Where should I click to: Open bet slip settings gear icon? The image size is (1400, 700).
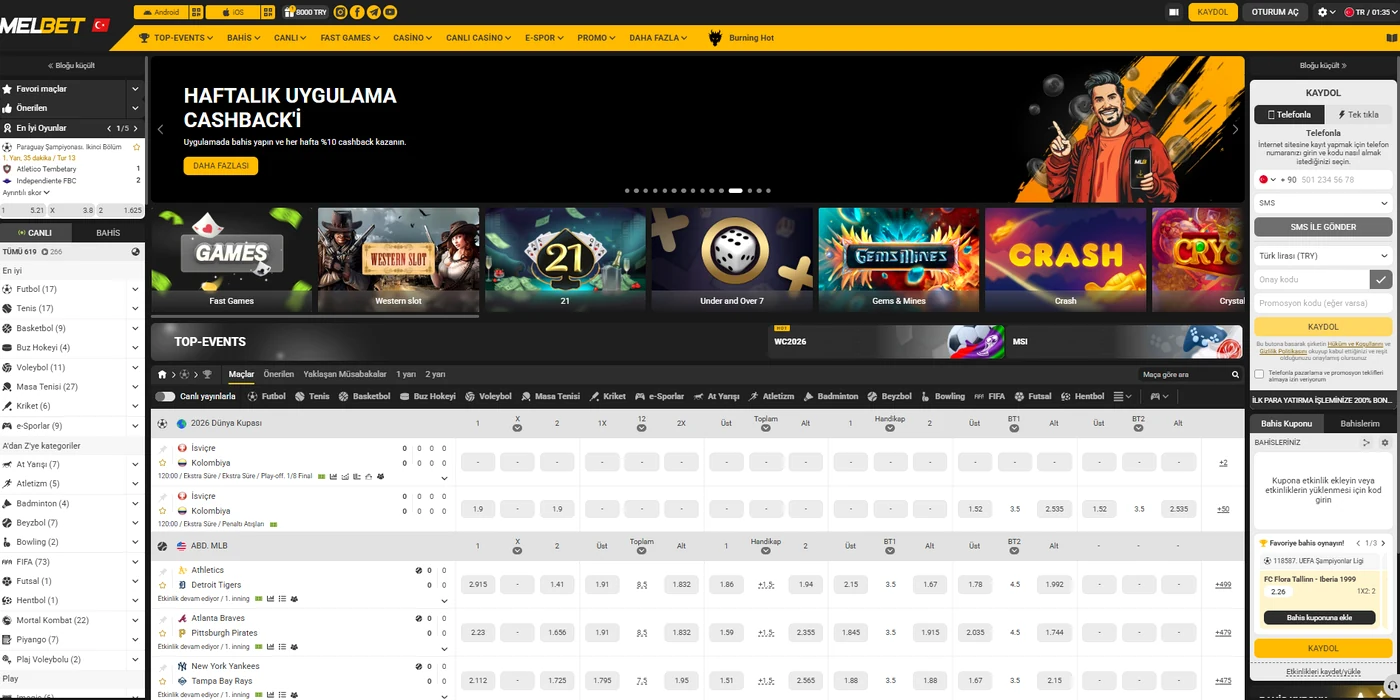(1385, 442)
